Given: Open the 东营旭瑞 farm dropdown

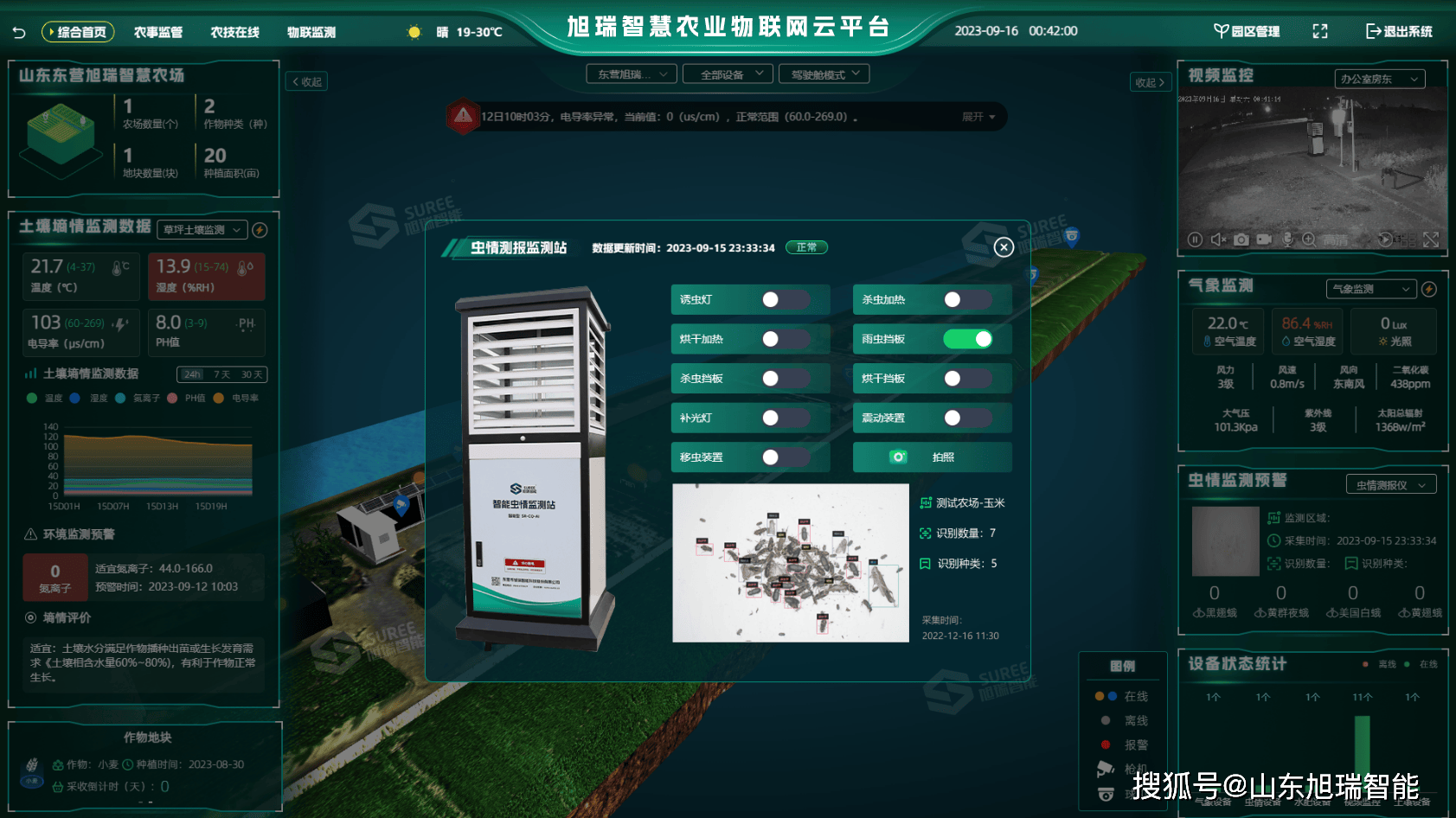Looking at the screenshot, I should pyautogui.click(x=632, y=74).
